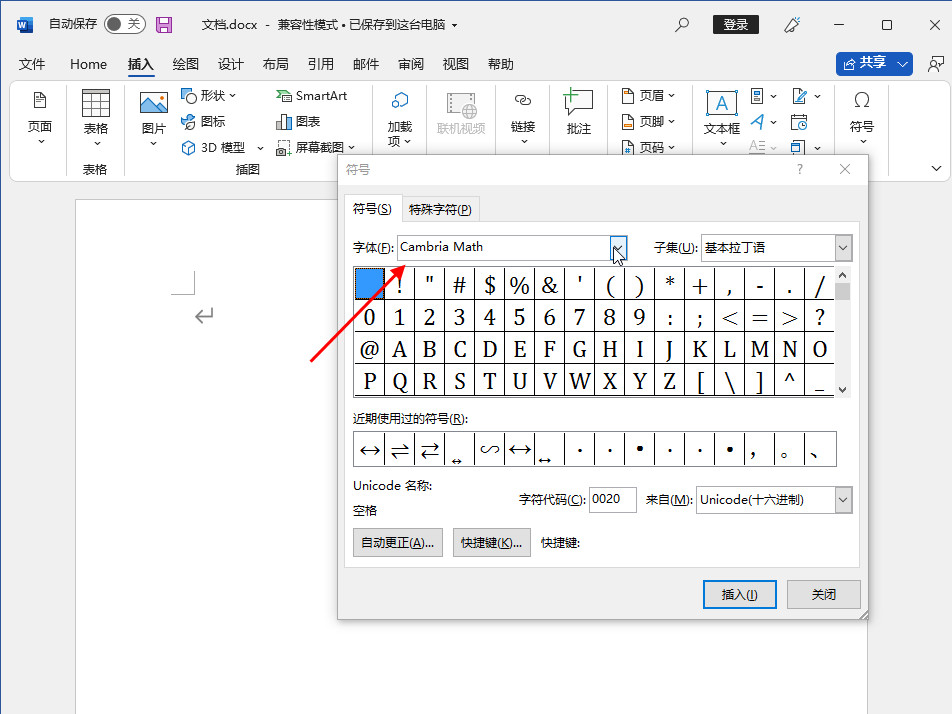The height and width of the screenshot is (714, 952).
Task: Open the comments person icon at top right
Action: coord(936,64)
